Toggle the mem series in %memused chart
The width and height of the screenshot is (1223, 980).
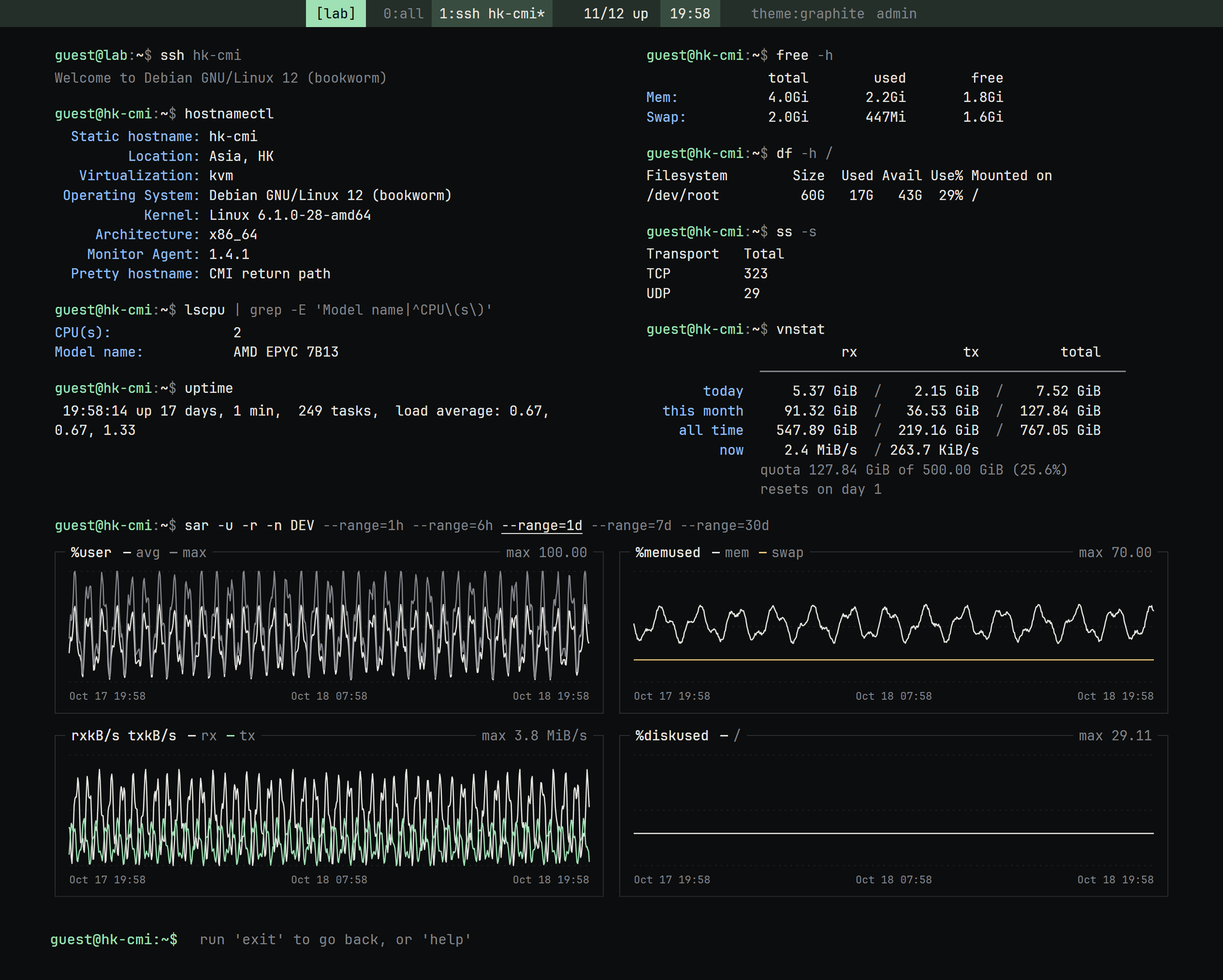click(730, 553)
